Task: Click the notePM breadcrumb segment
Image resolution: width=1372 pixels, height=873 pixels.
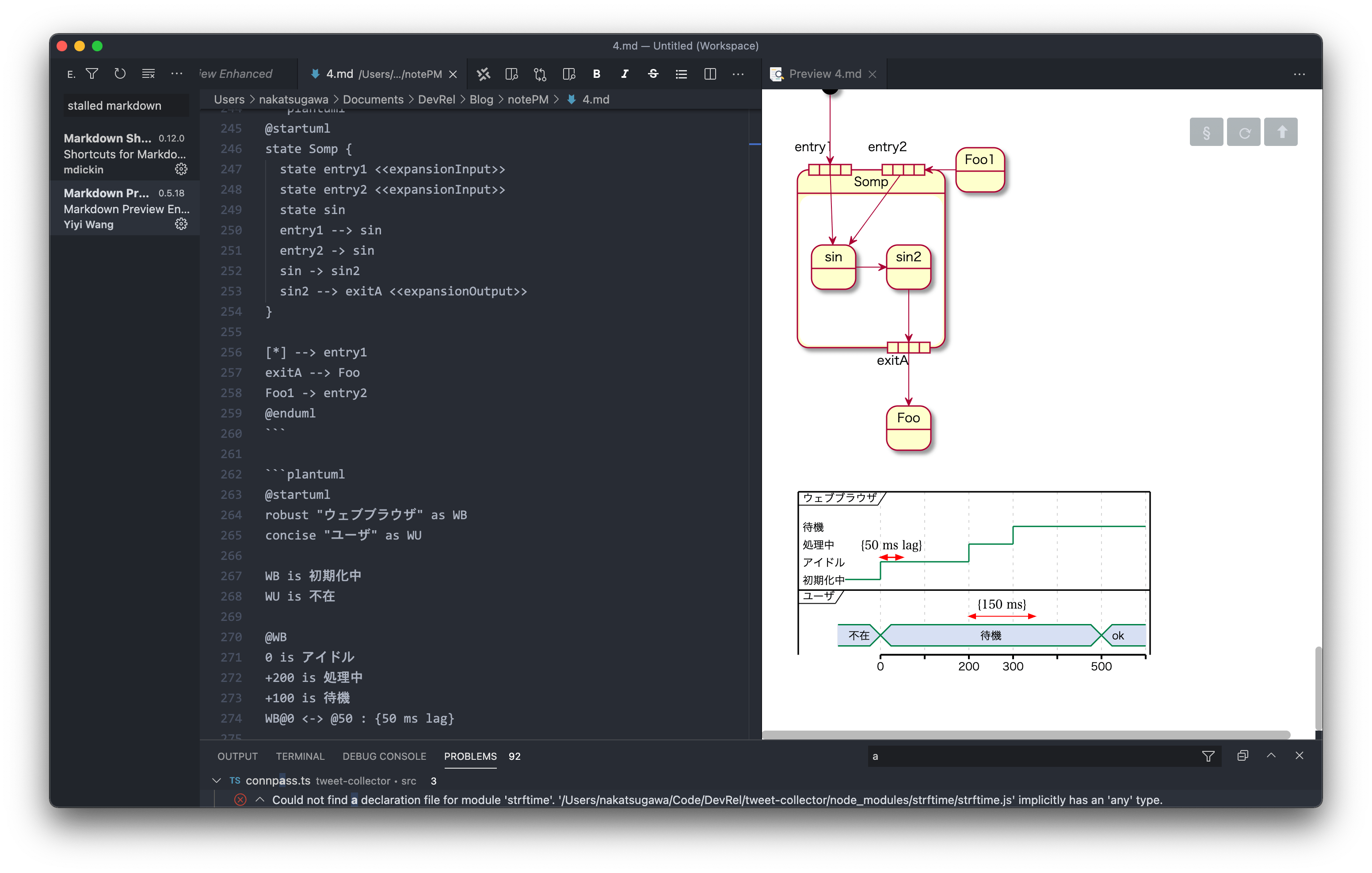Action: [528, 99]
